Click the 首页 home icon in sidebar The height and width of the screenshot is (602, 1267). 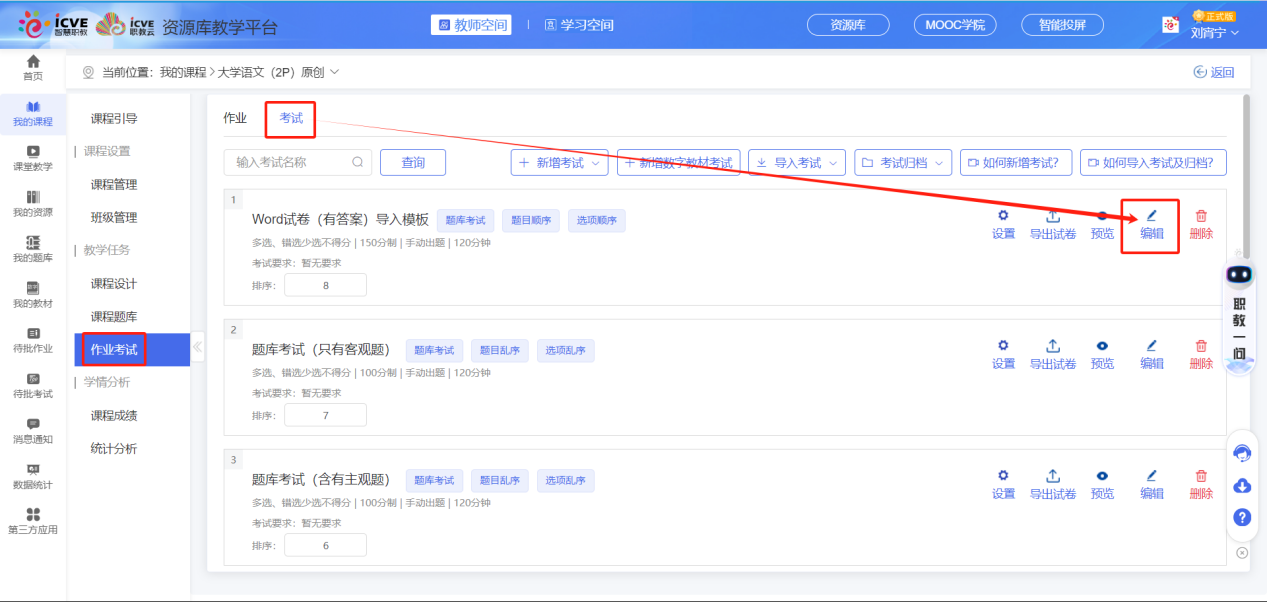(x=33, y=68)
